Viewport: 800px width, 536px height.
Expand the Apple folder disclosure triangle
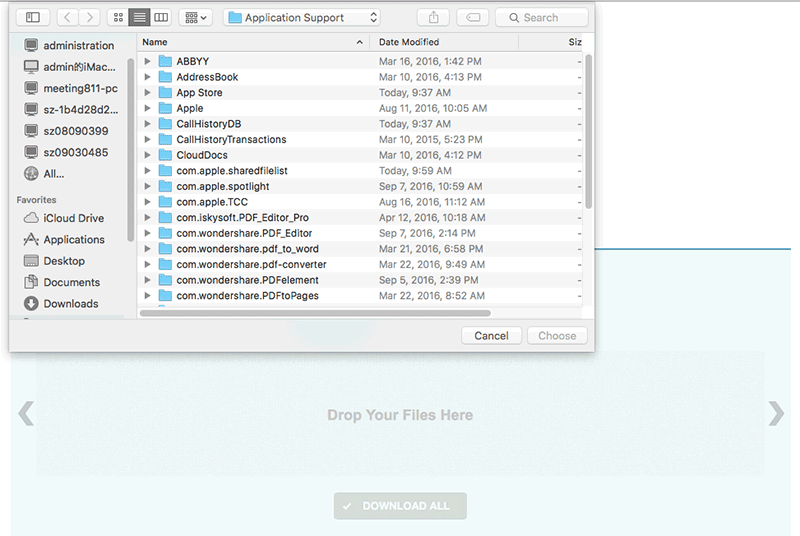click(147, 108)
